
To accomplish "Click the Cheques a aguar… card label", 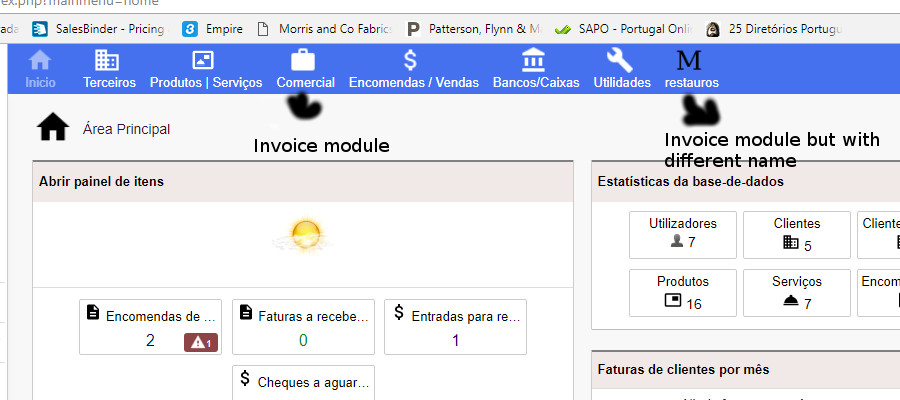I will (x=313, y=382).
